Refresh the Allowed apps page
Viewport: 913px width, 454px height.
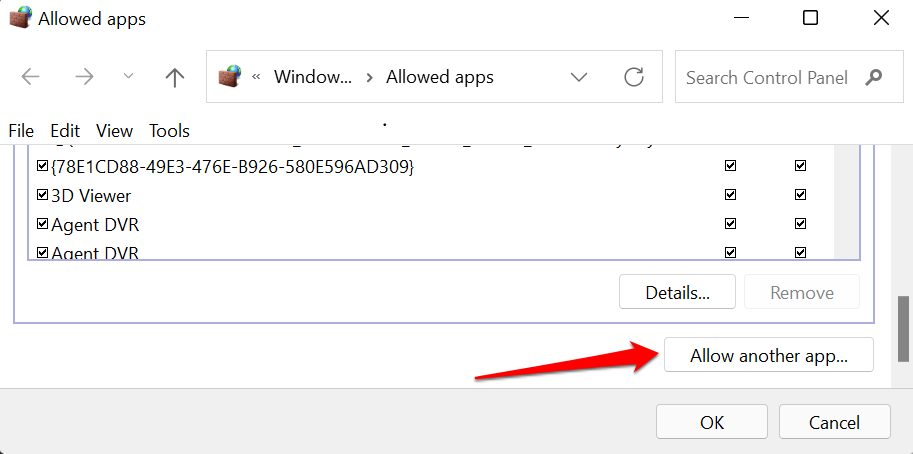[633, 77]
